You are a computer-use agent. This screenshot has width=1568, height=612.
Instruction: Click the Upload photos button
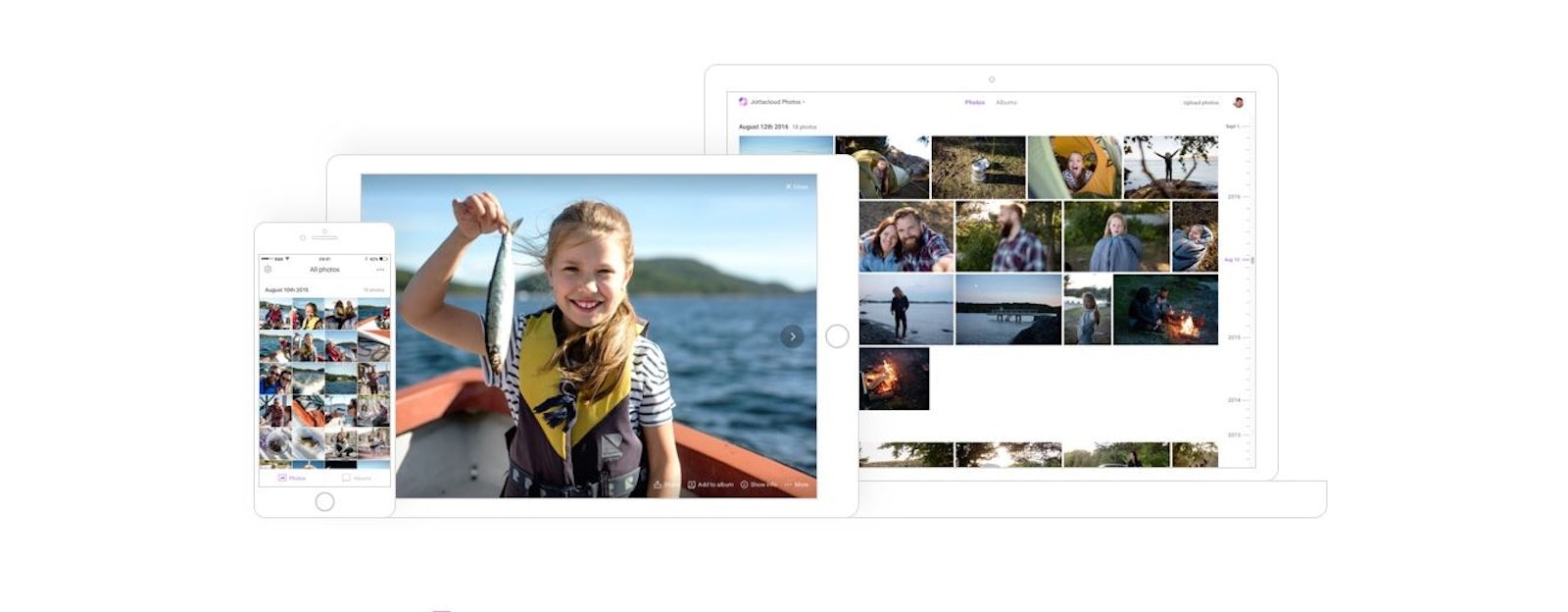pyautogui.click(x=1200, y=102)
